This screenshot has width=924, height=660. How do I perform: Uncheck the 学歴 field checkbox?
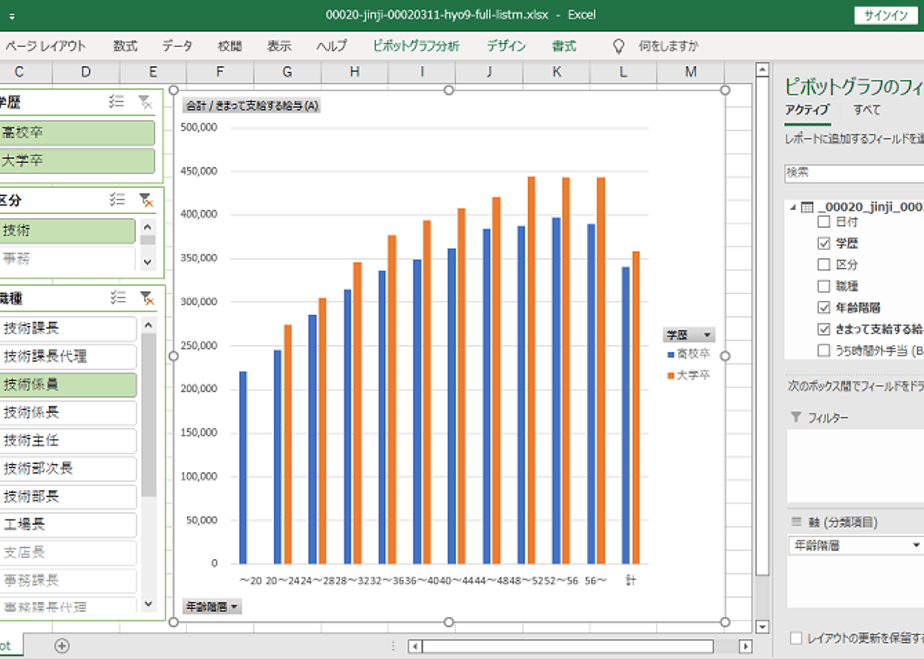pyautogui.click(x=824, y=243)
